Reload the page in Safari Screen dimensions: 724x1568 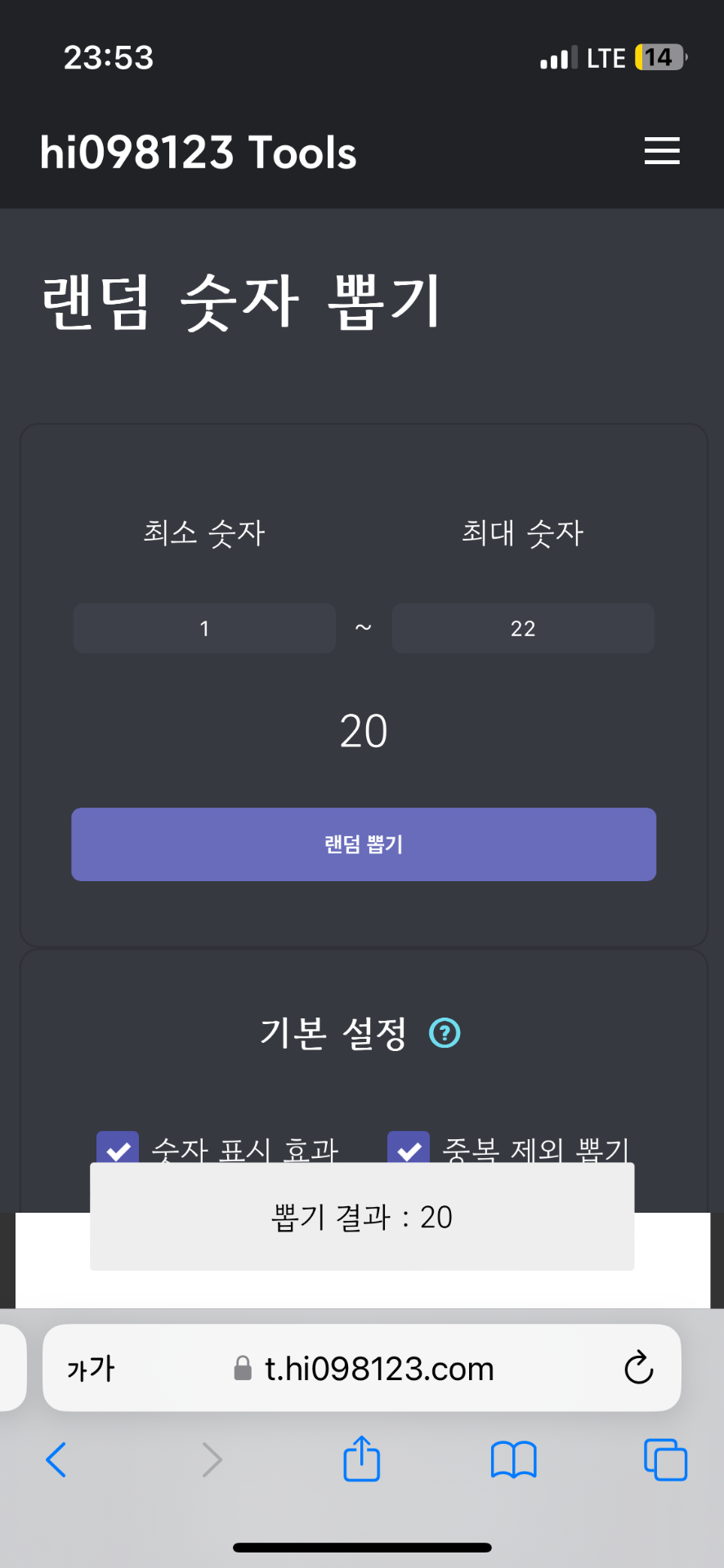638,1368
